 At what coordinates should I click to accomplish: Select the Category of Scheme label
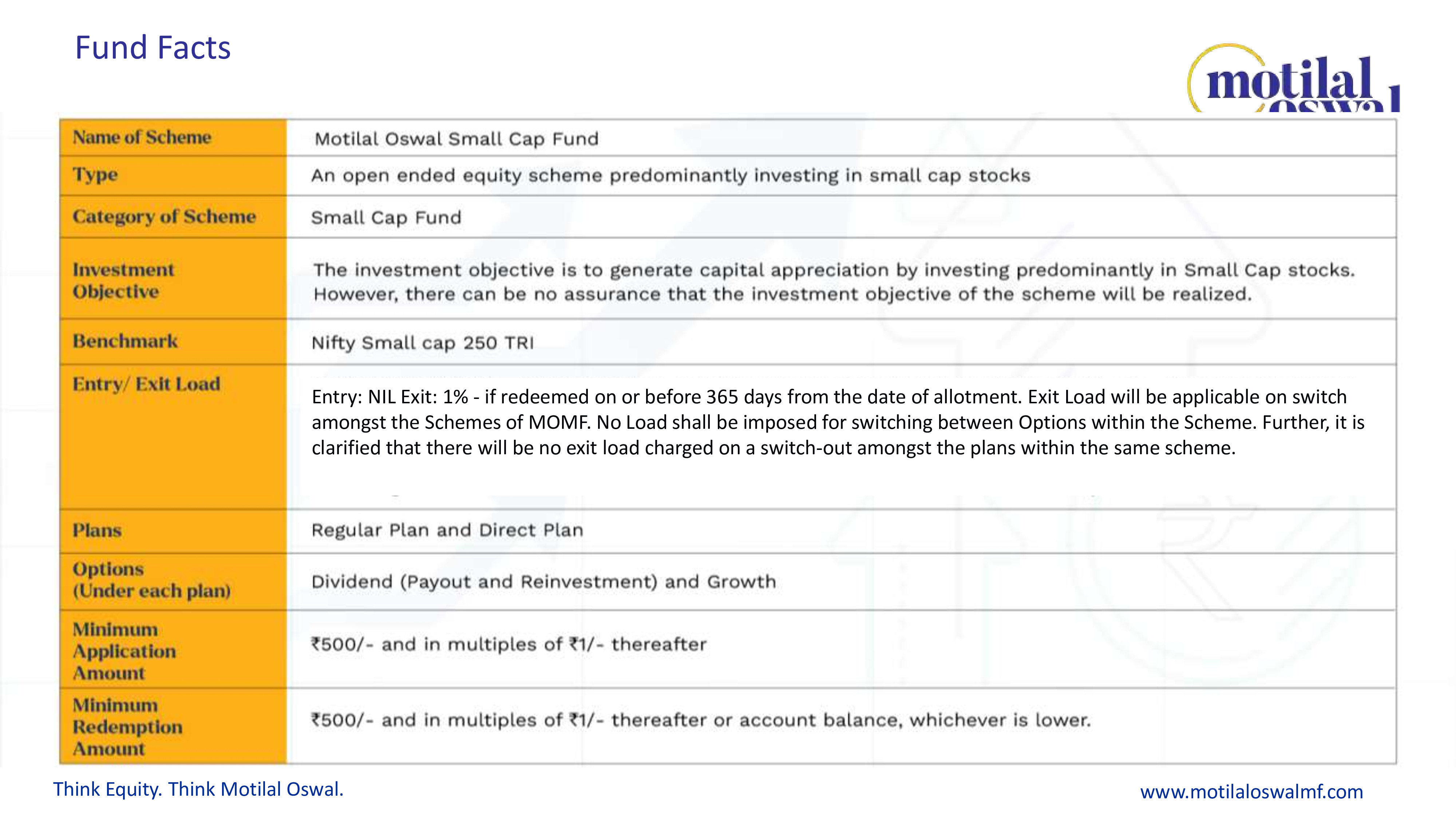(x=164, y=217)
